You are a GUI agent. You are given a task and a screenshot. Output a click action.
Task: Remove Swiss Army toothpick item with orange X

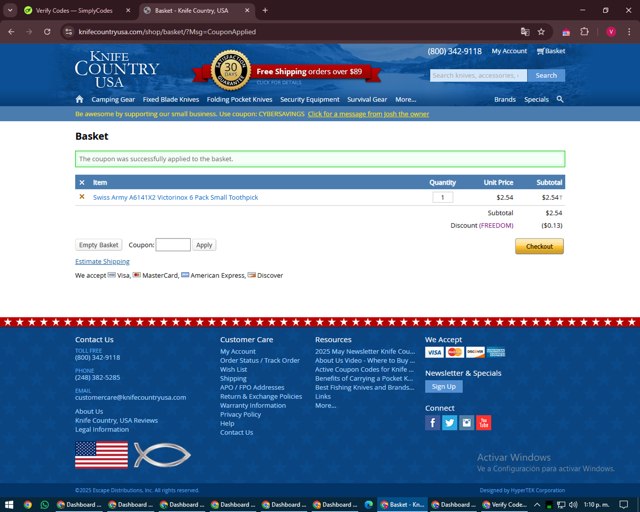click(x=82, y=197)
